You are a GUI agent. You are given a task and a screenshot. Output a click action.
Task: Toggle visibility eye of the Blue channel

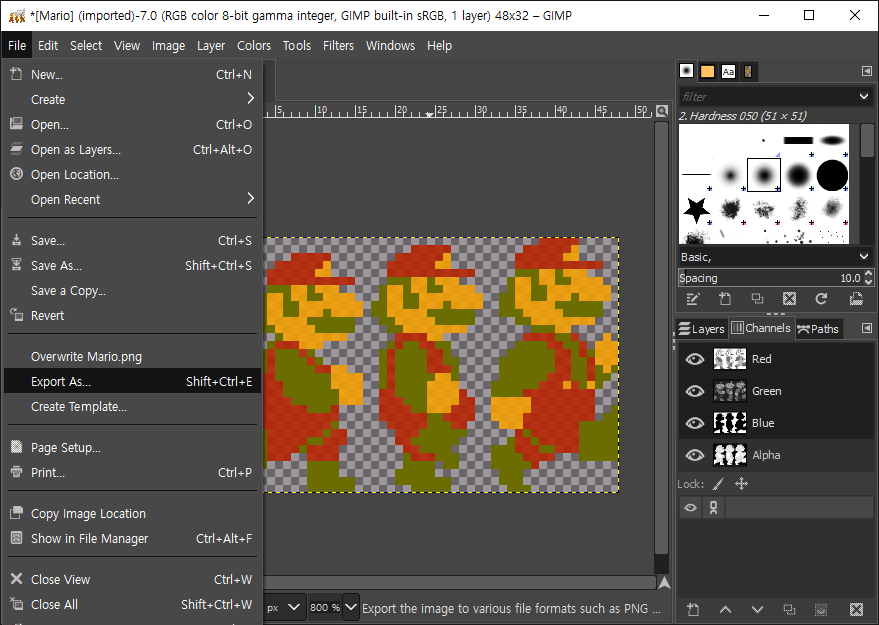[695, 423]
